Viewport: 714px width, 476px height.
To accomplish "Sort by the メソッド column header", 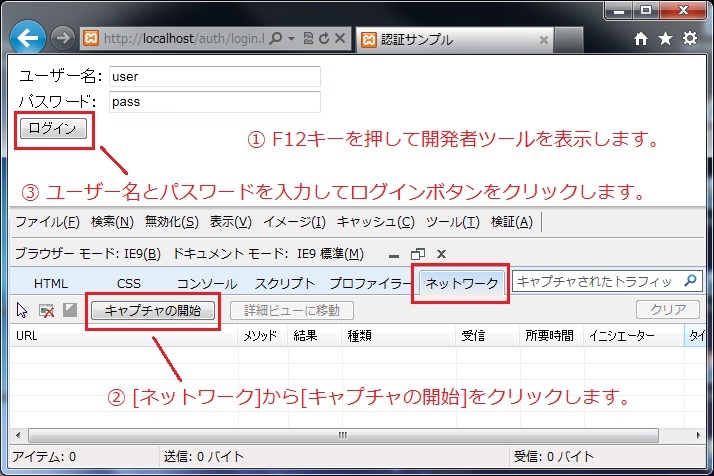I will coord(263,336).
